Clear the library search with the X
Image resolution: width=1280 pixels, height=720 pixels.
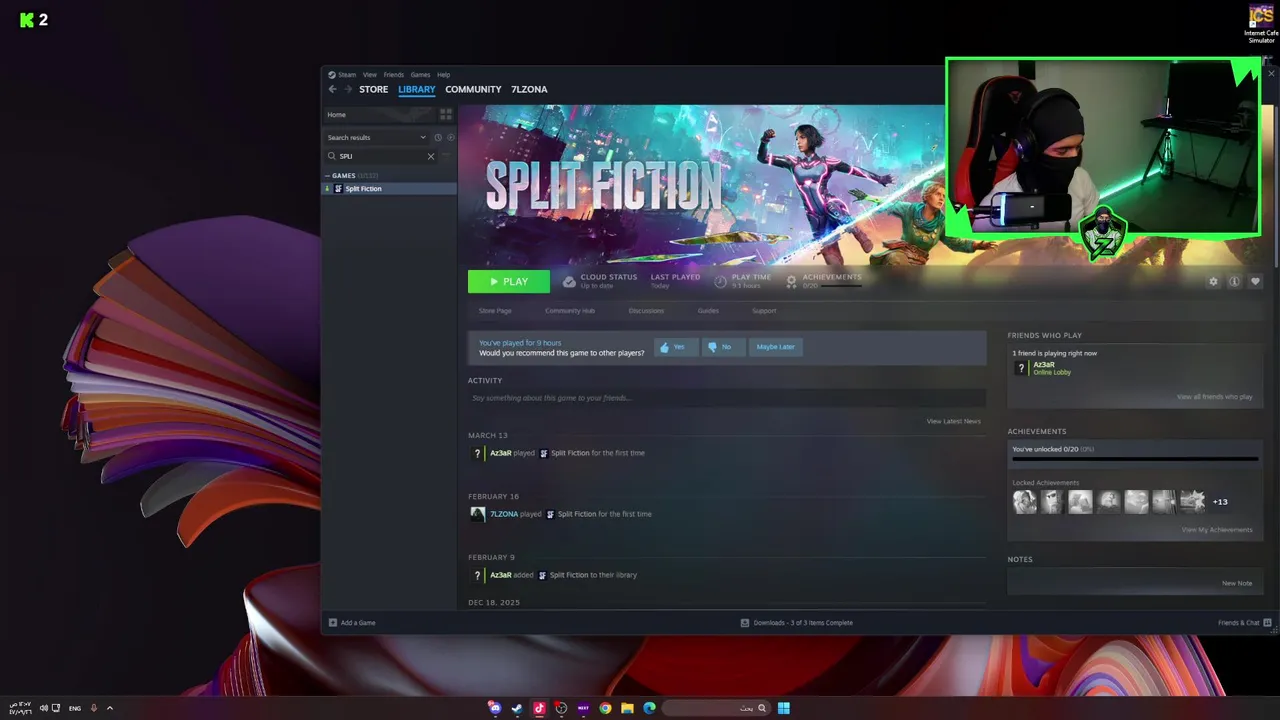tap(431, 156)
